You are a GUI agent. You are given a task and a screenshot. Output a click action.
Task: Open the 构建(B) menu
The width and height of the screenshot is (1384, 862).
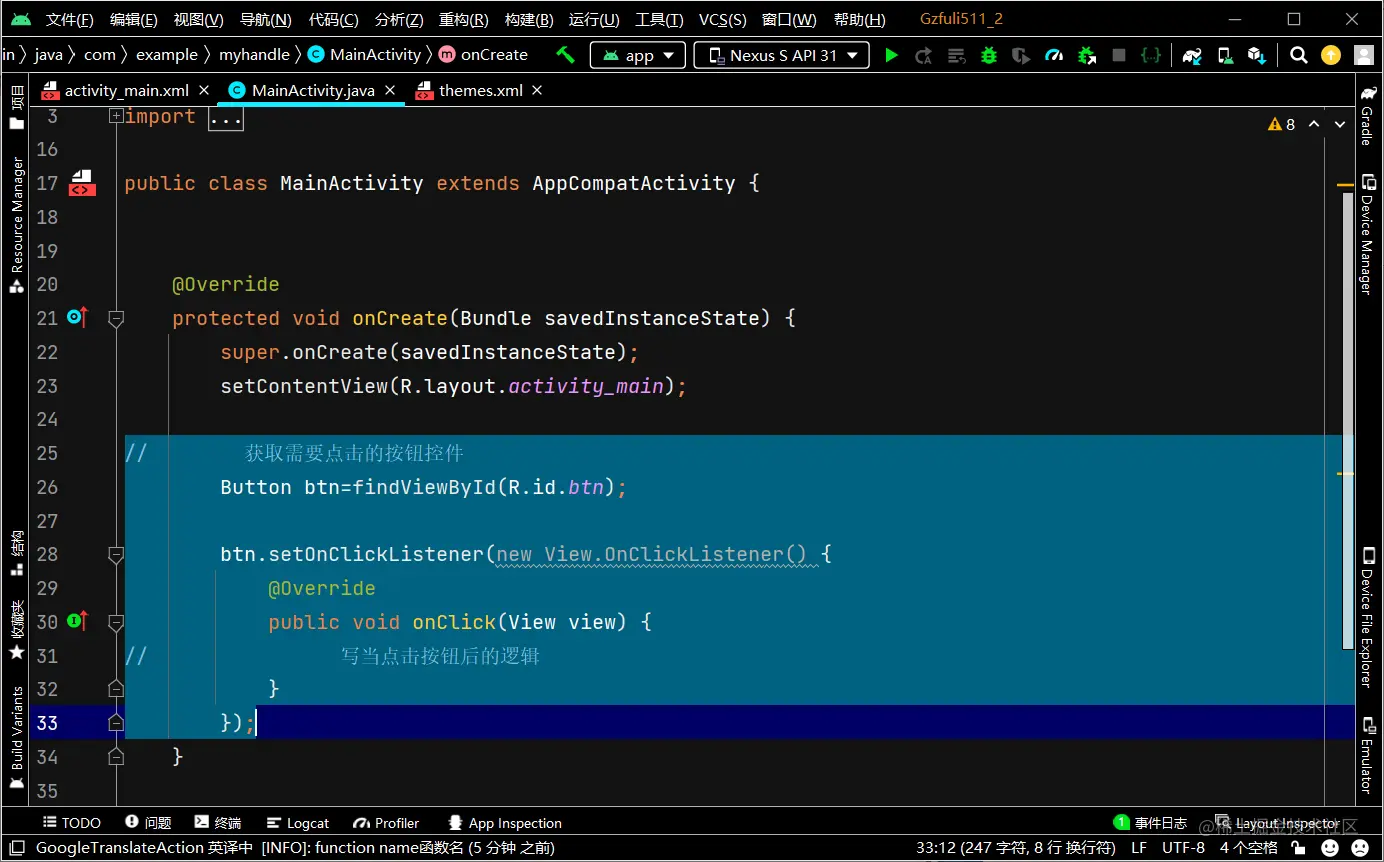(529, 19)
